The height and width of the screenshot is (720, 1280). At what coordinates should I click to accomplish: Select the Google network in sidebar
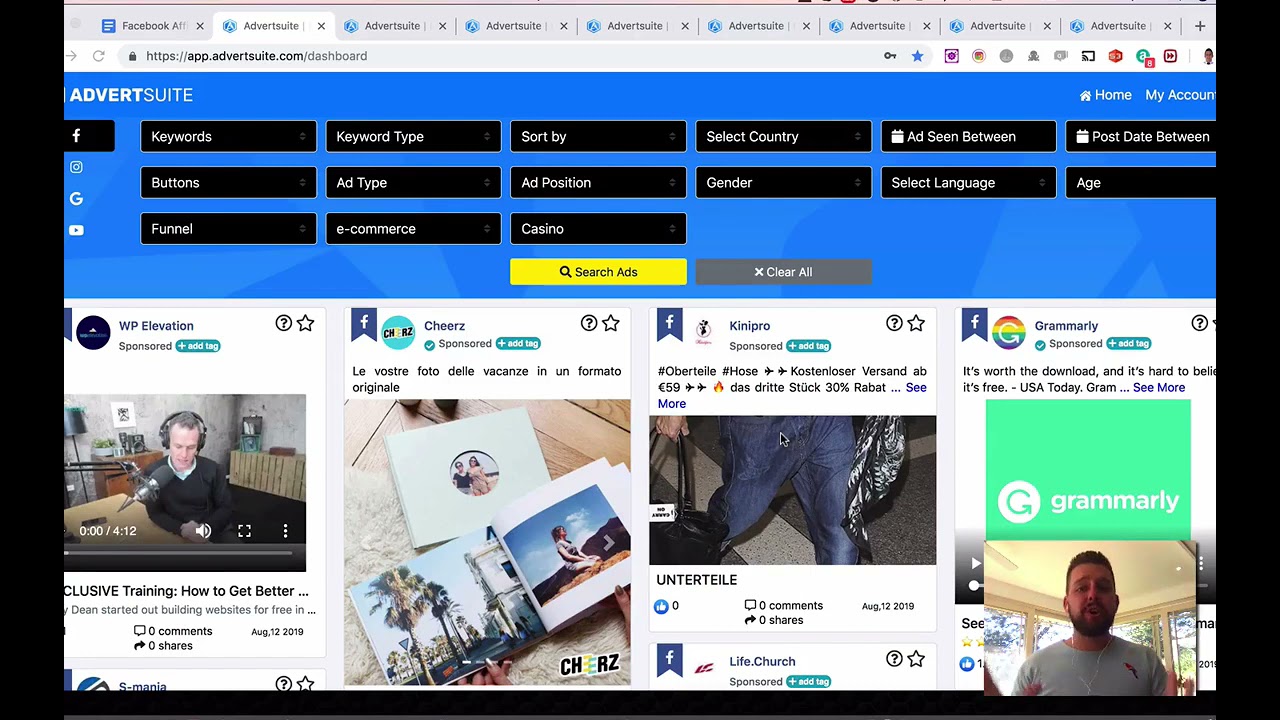(76, 199)
